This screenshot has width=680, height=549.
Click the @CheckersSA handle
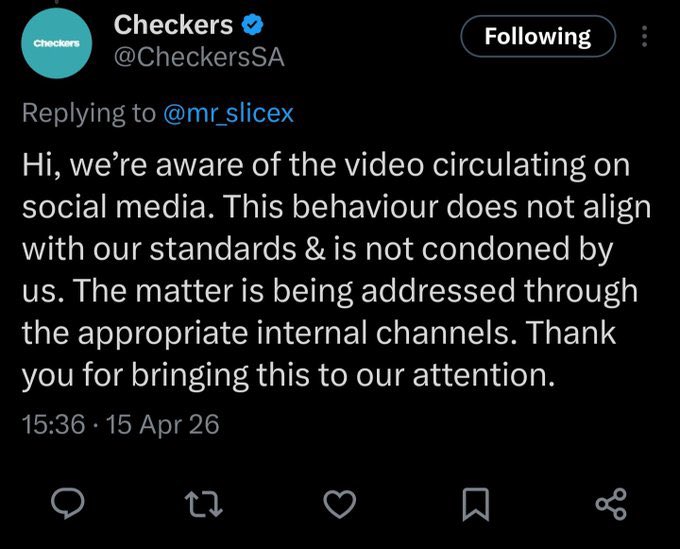pos(200,57)
